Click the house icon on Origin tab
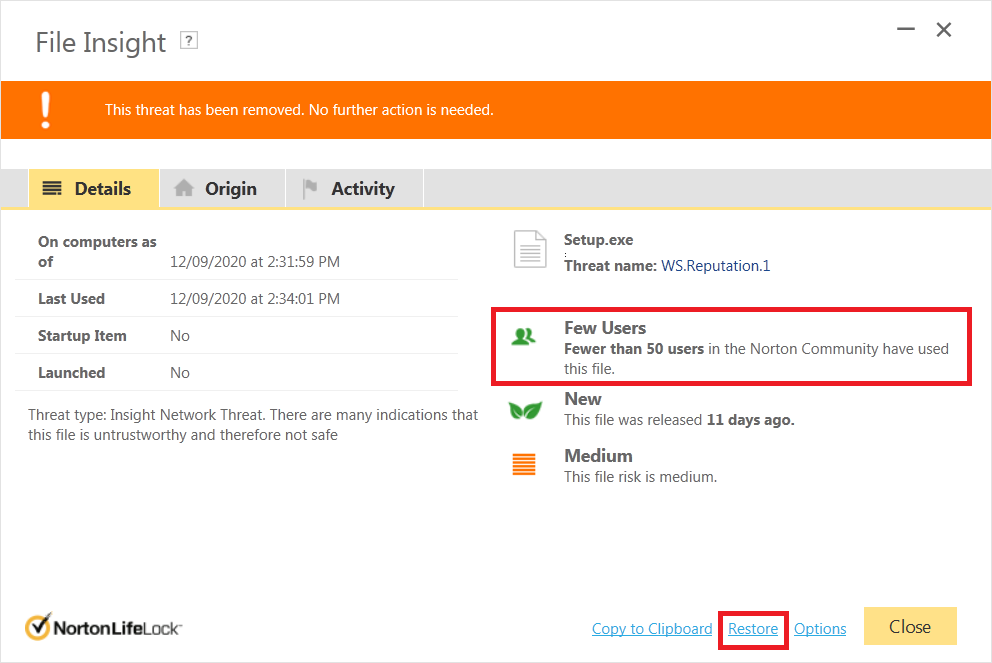The height and width of the screenshot is (663, 992). (x=183, y=188)
